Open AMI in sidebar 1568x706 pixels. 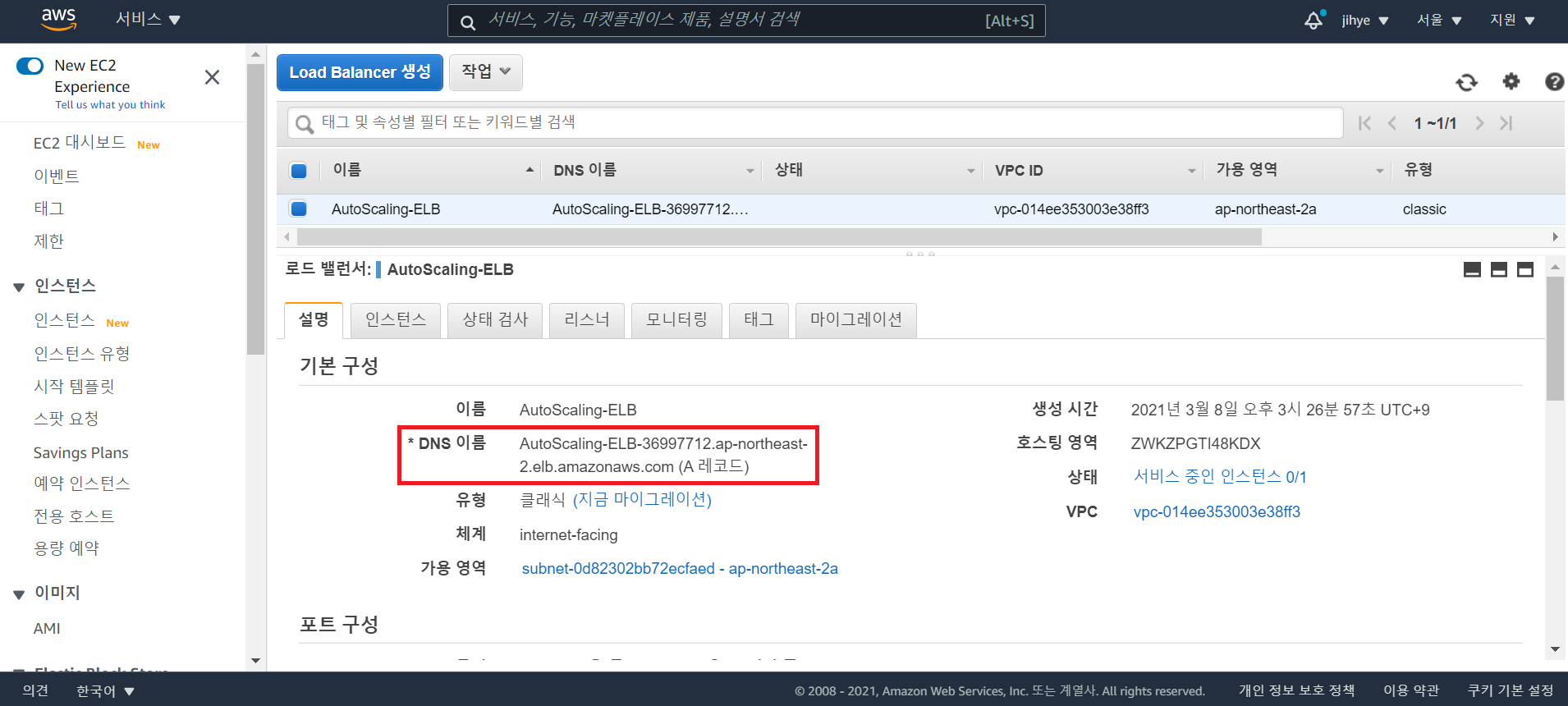point(47,629)
